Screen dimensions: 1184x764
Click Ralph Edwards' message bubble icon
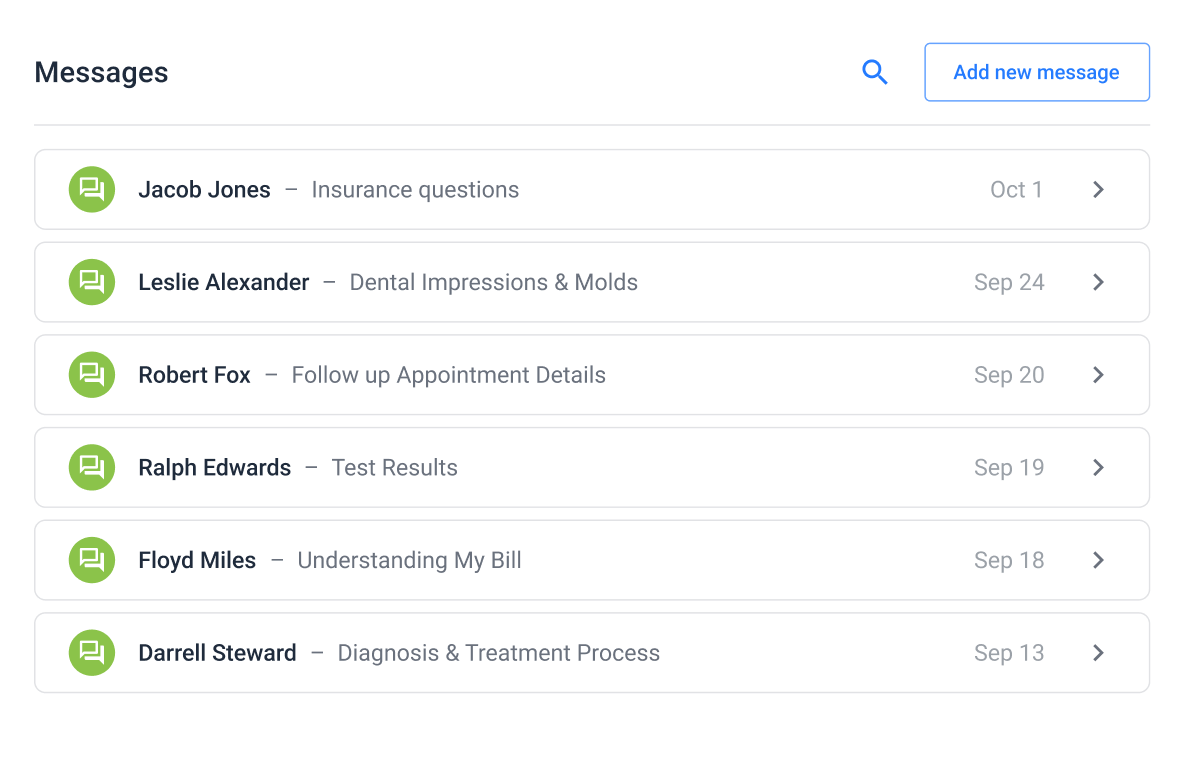[92, 467]
